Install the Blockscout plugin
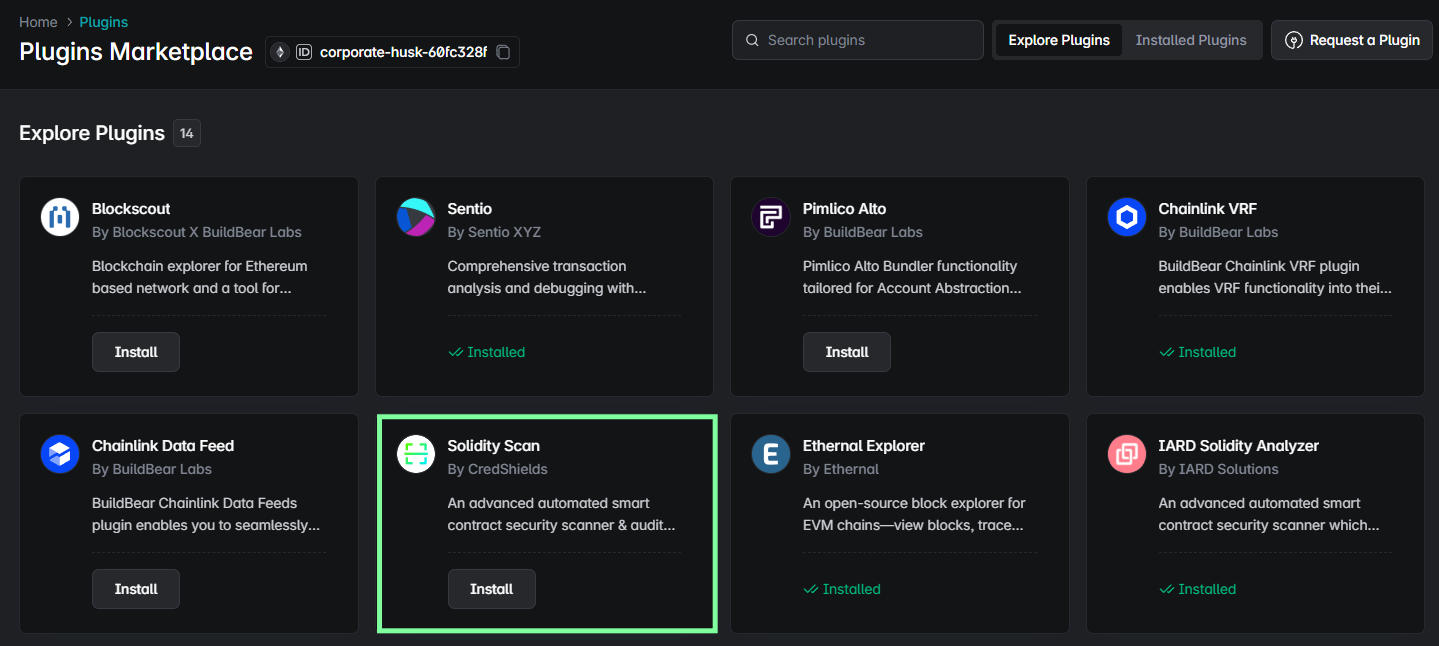 136,352
